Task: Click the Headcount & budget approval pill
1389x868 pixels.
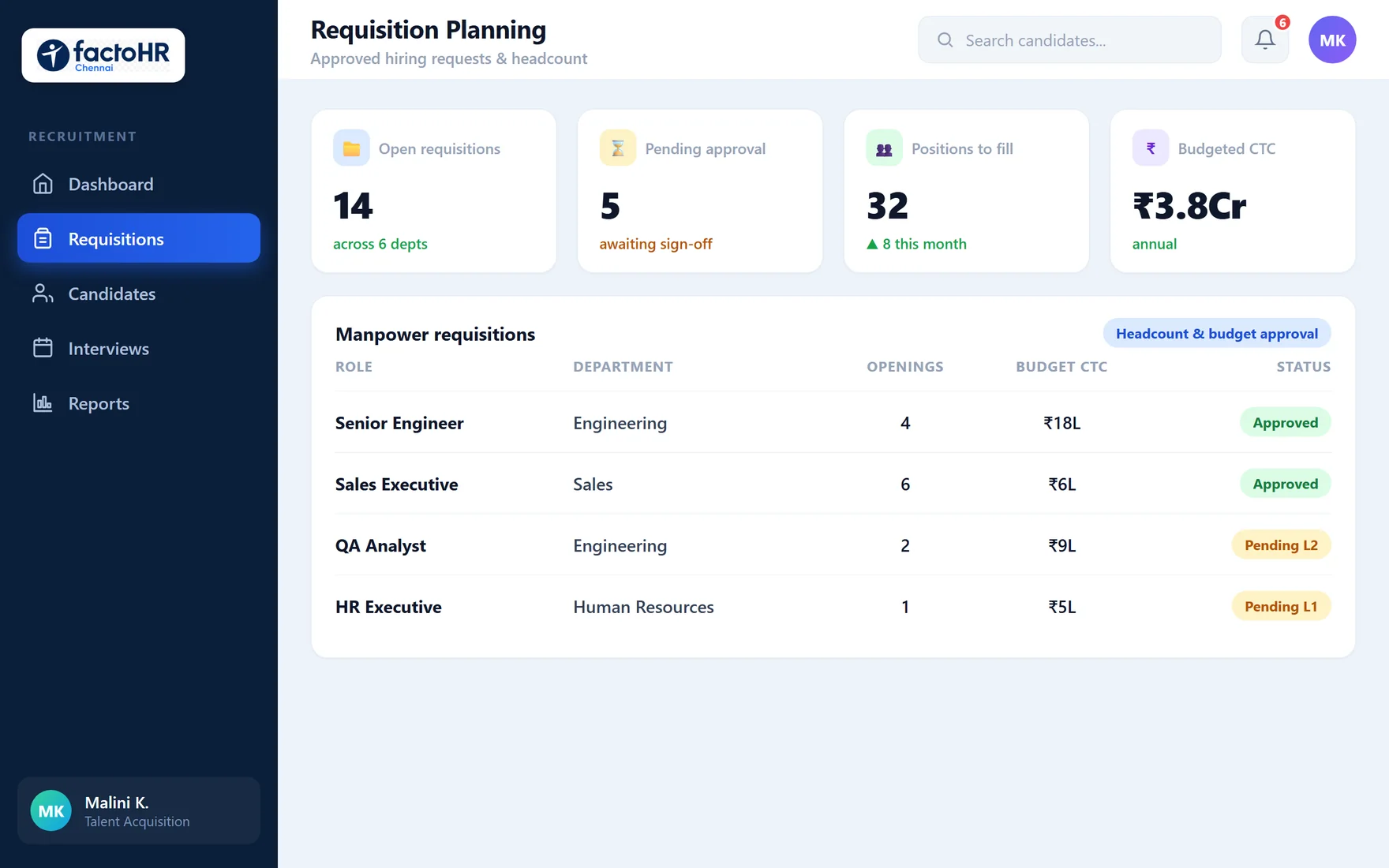Action: (1217, 334)
